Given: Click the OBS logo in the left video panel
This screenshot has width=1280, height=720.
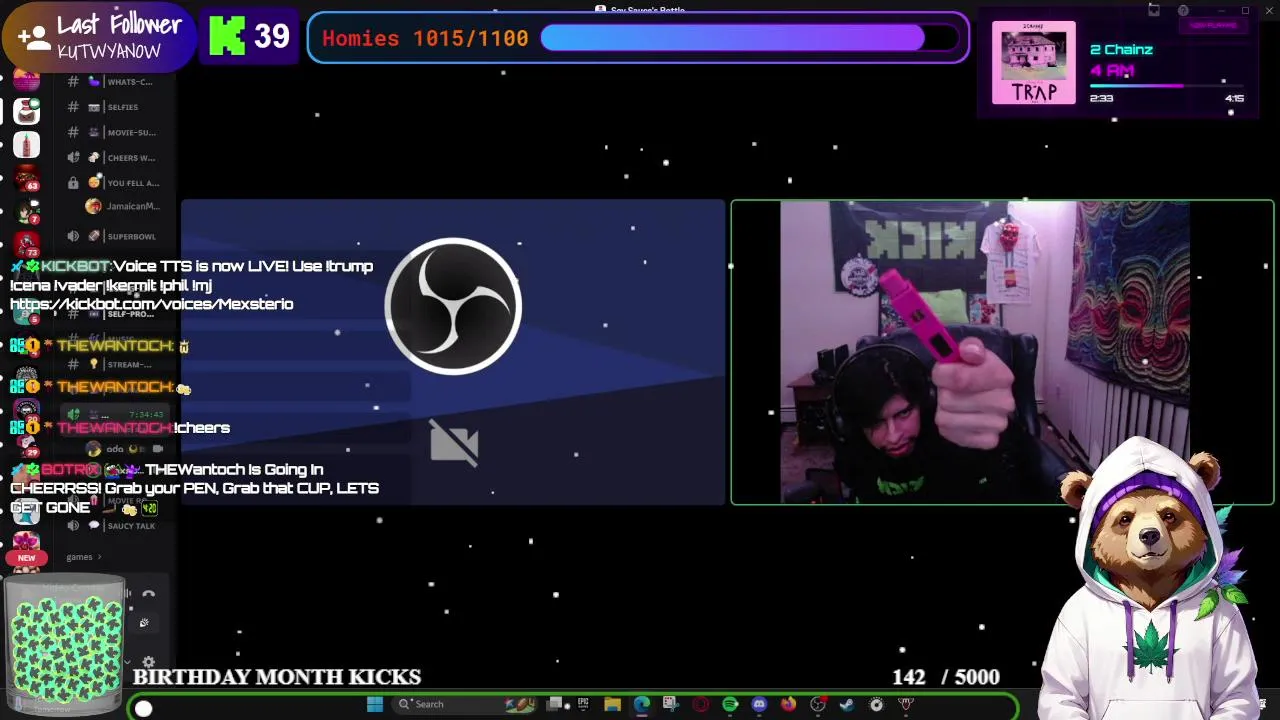Looking at the screenshot, I should (453, 306).
